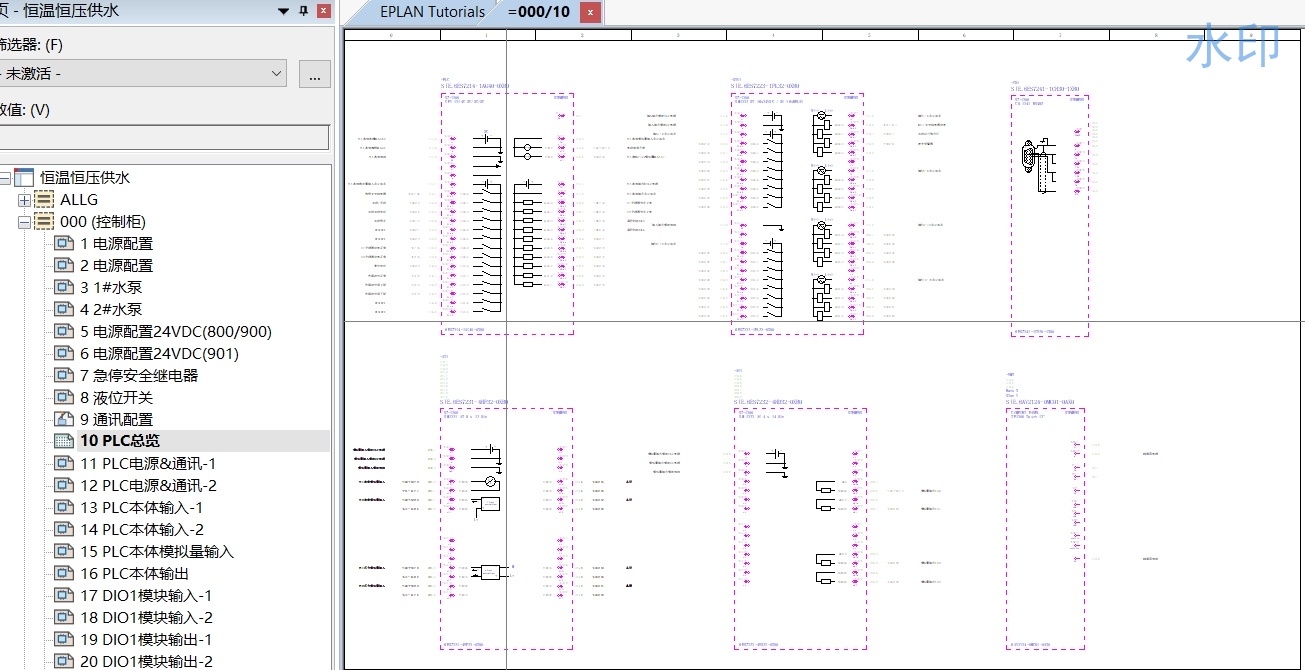Click icon of 18 DIO1模块输入-2
The height and width of the screenshot is (670, 1305).
point(65,617)
